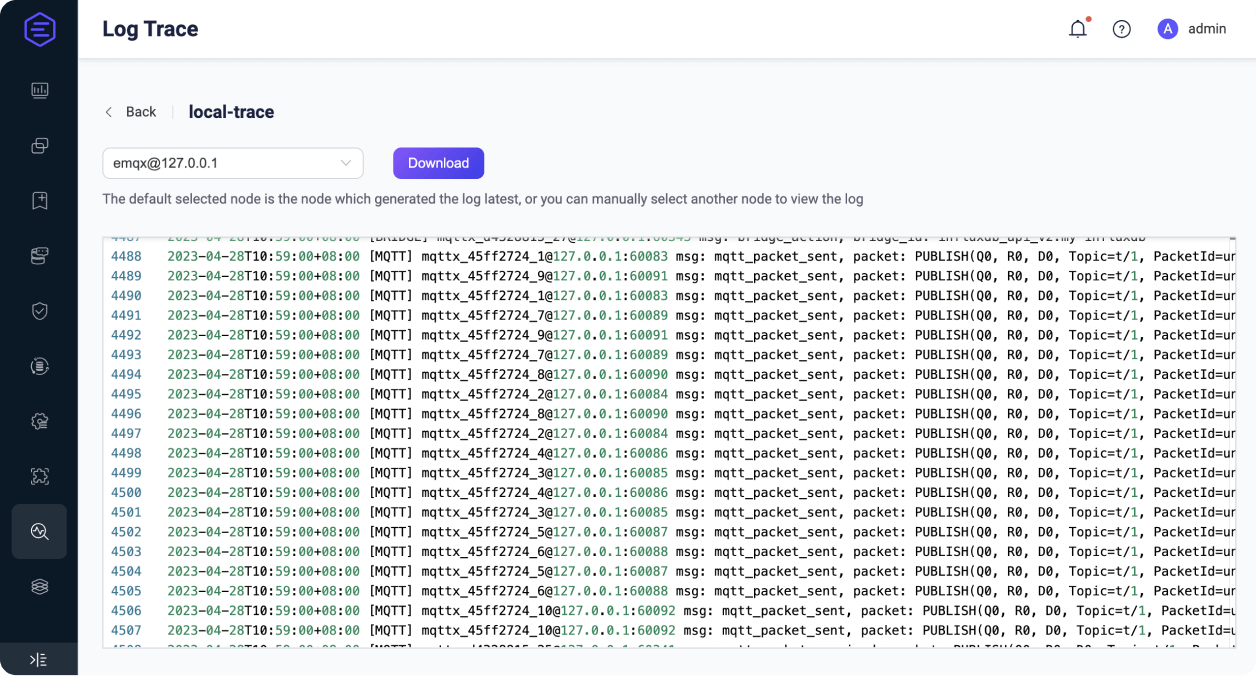Open the notifications bell

(1078, 29)
